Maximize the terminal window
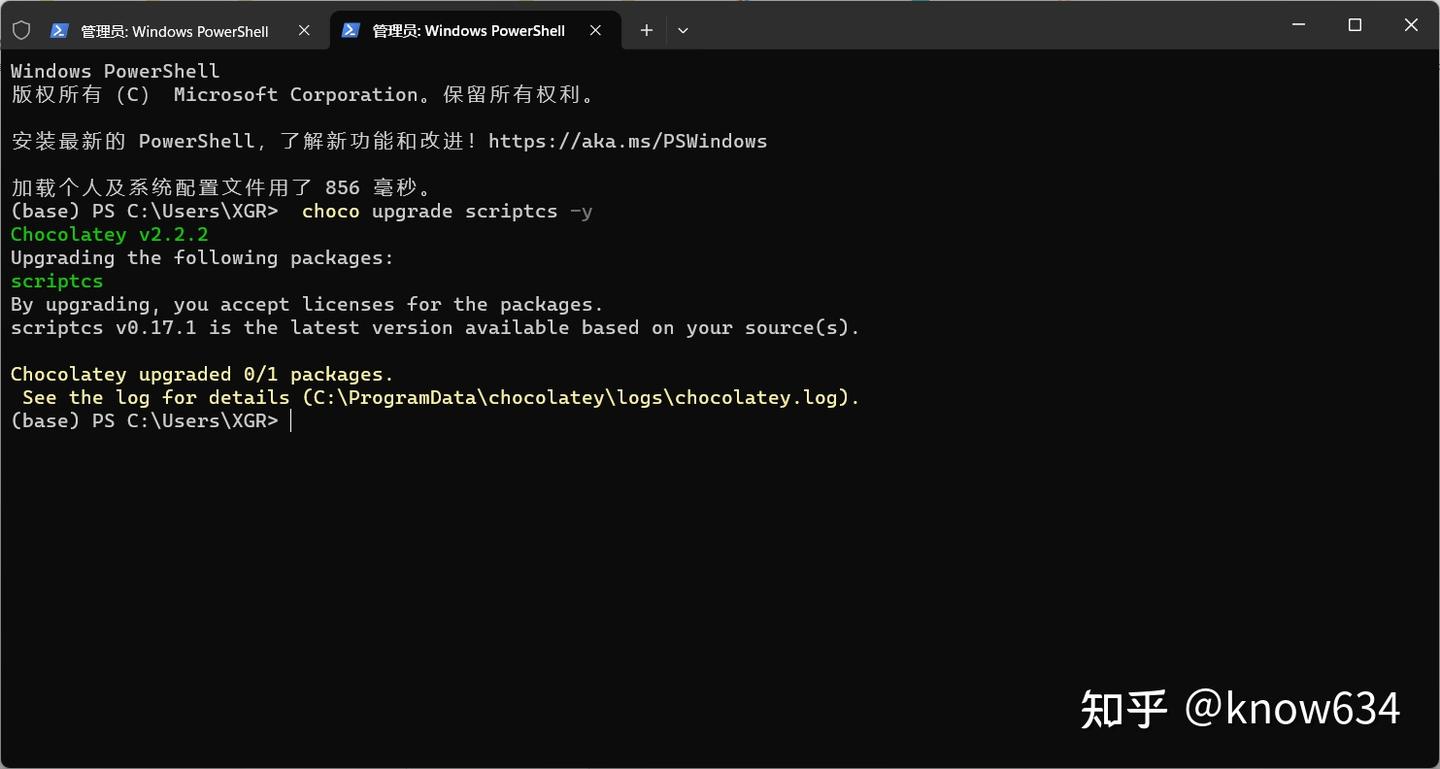Screen dimensions: 1440x769 pyautogui.click(x=1354, y=24)
